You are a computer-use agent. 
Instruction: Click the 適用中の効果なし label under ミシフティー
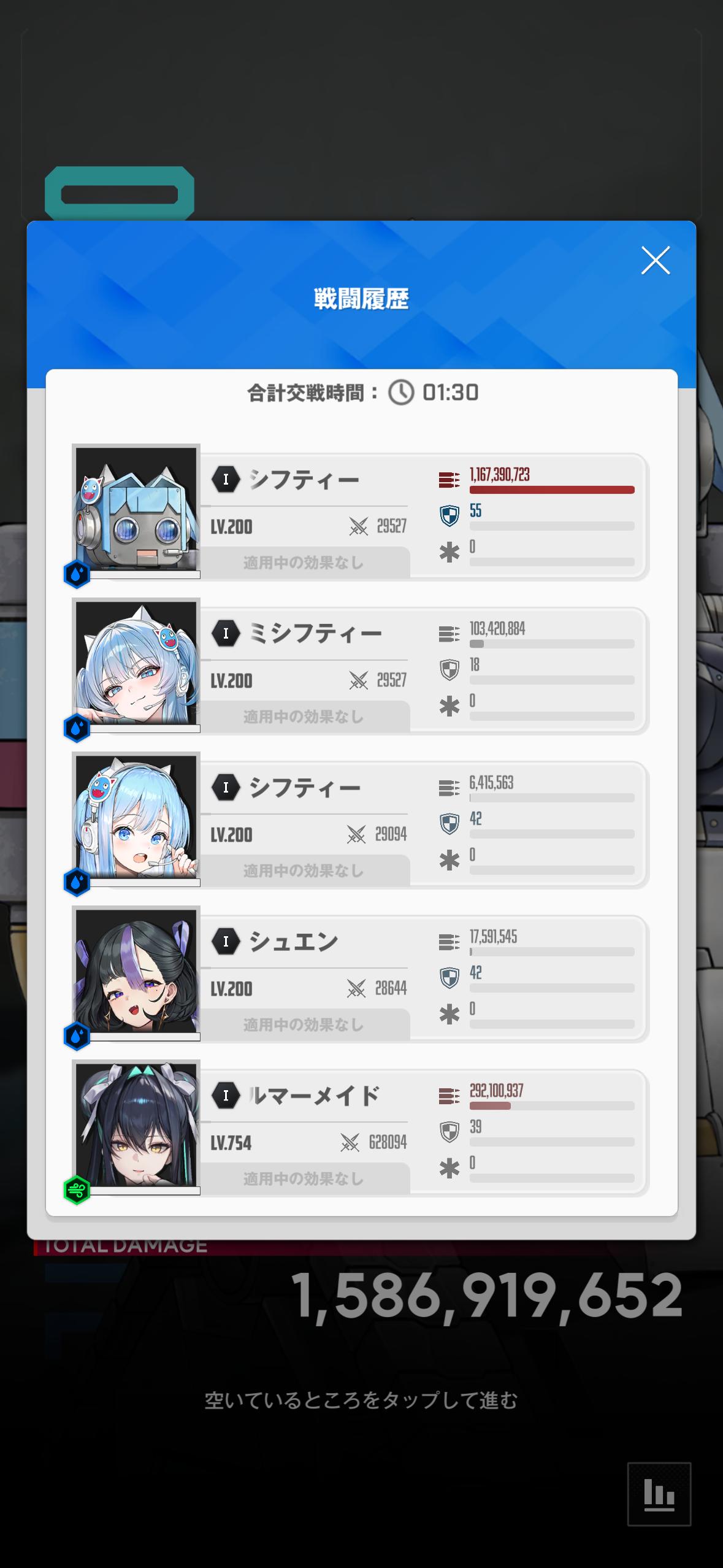point(304,717)
